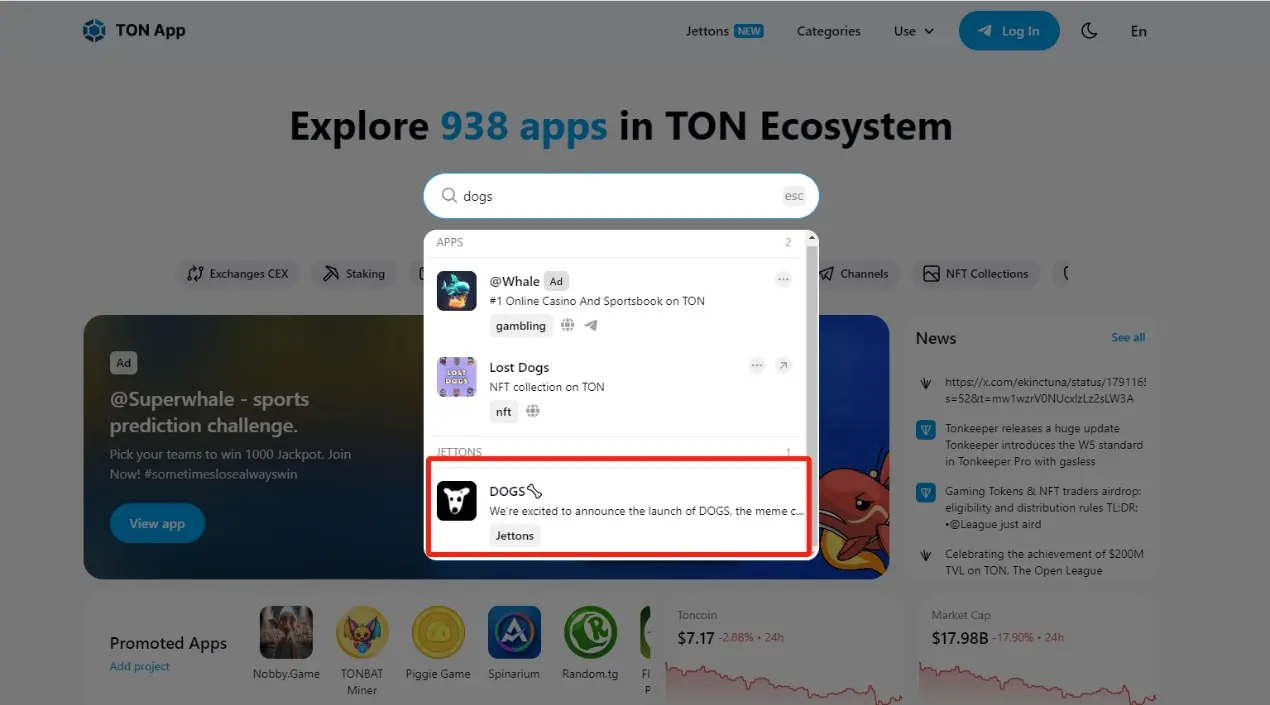The width and height of the screenshot is (1270, 705).
Task: Open more options for @Whale
Action: [783, 280]
